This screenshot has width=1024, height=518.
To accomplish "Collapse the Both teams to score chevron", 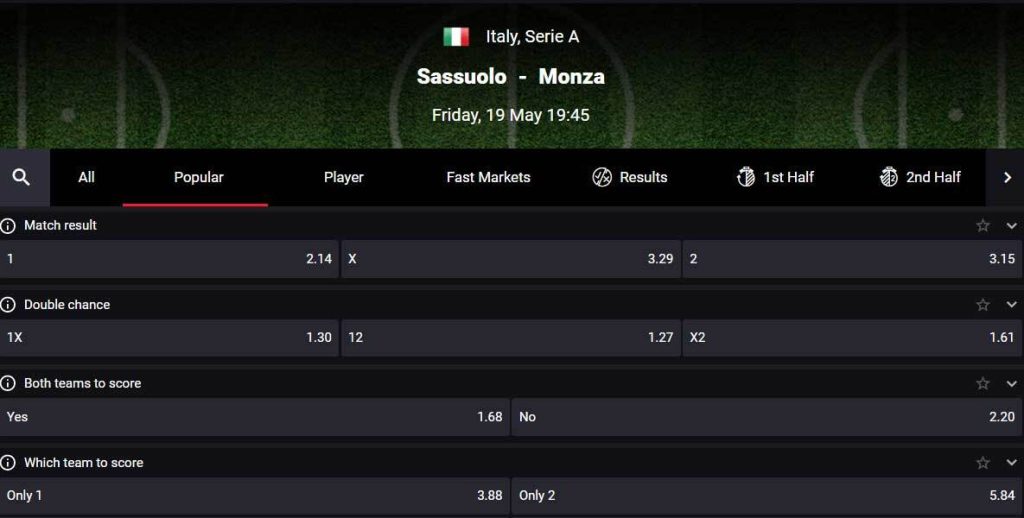I will point(1011,384).
